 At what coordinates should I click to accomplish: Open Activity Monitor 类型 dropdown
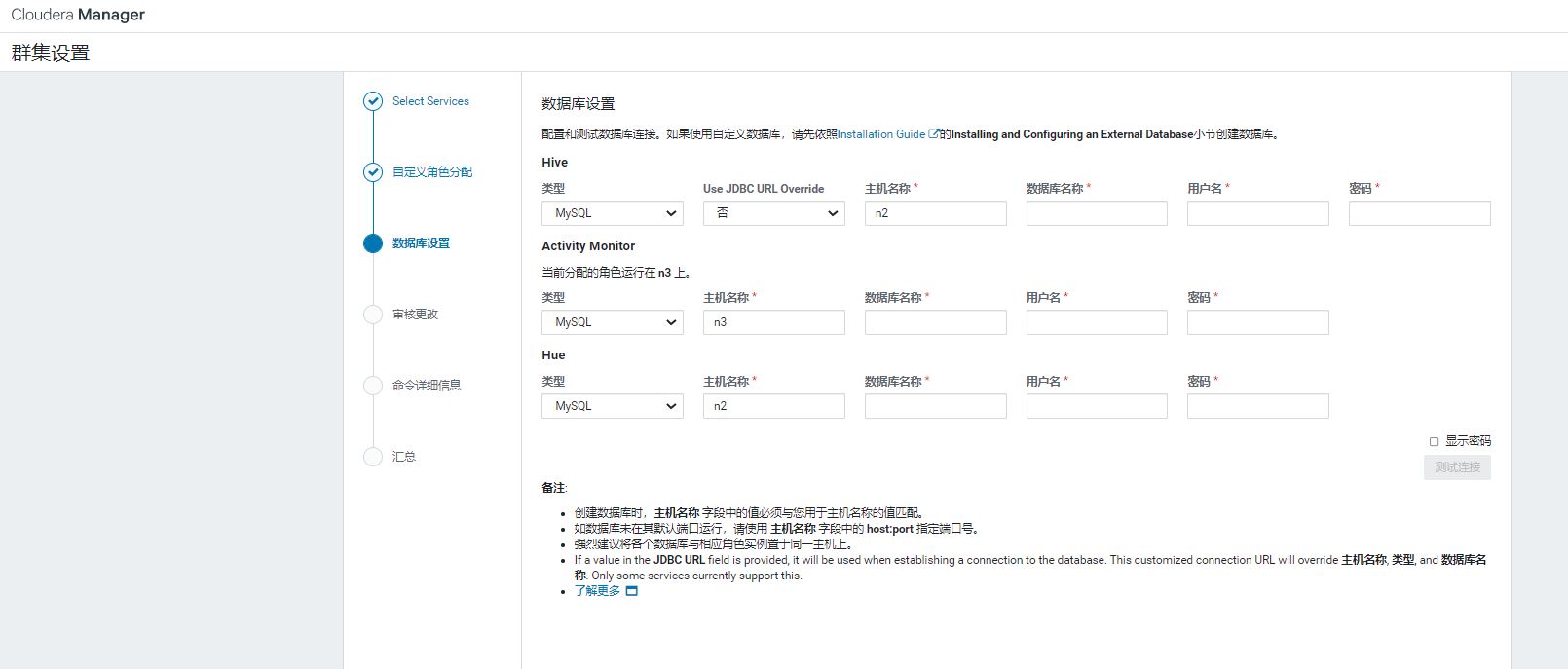click(613, 322)
